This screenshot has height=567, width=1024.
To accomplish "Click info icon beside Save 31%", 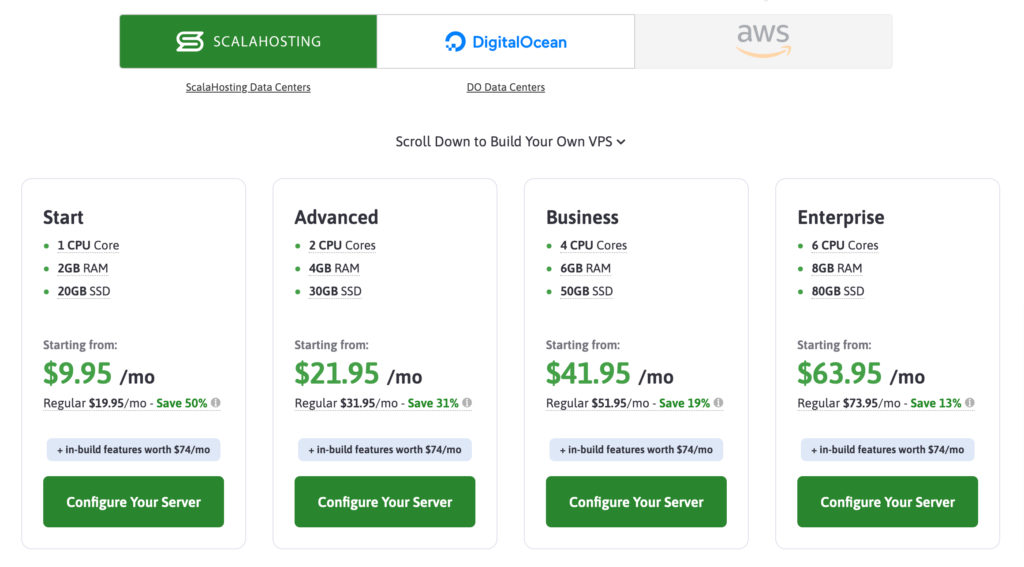I will (467, 403).
